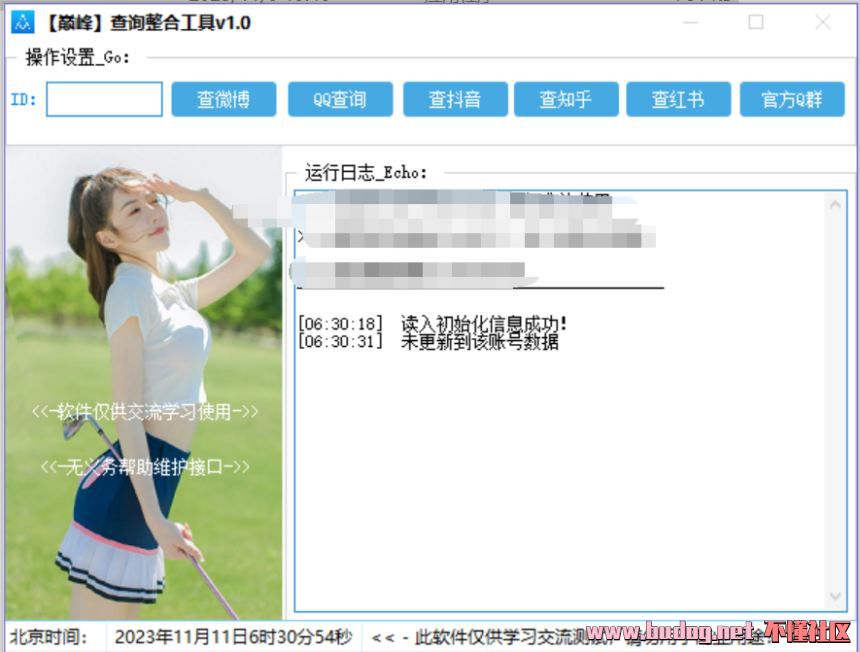This screenshot has height=652, width=860.
Task: Maximize the 查询整合工具 window
Action: click(x=756, y=22)
